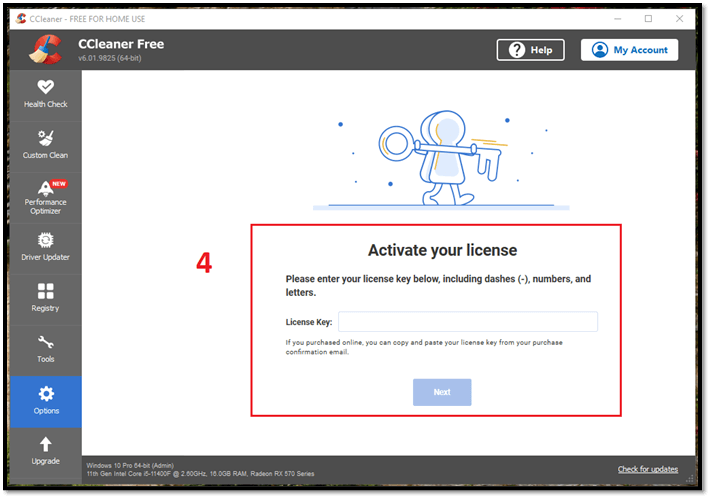711x499 pixels.
Task: Minimize the CCleaner window
Action: [618, 19]
